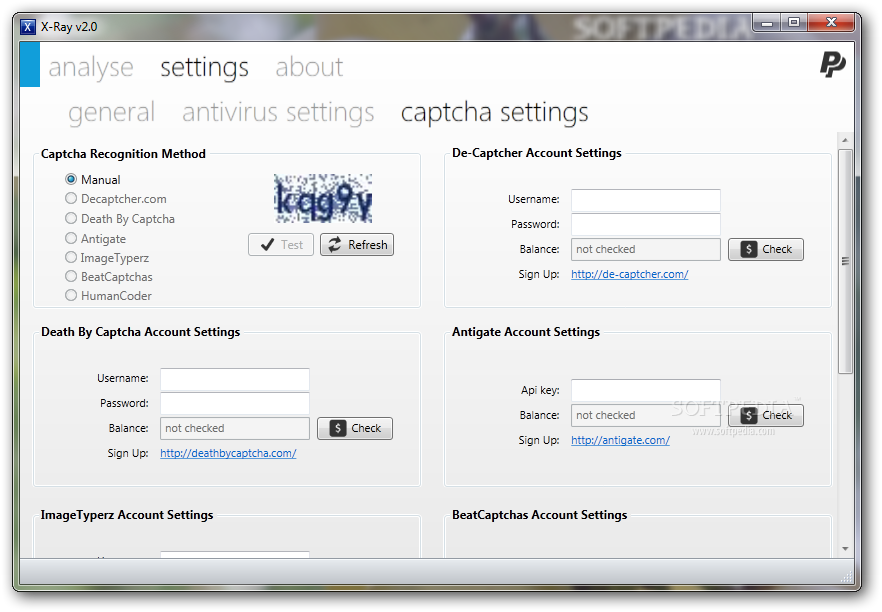Focus the Death By Captcha Password field
The height and width of the screenshot is (612, 882).
235,403
